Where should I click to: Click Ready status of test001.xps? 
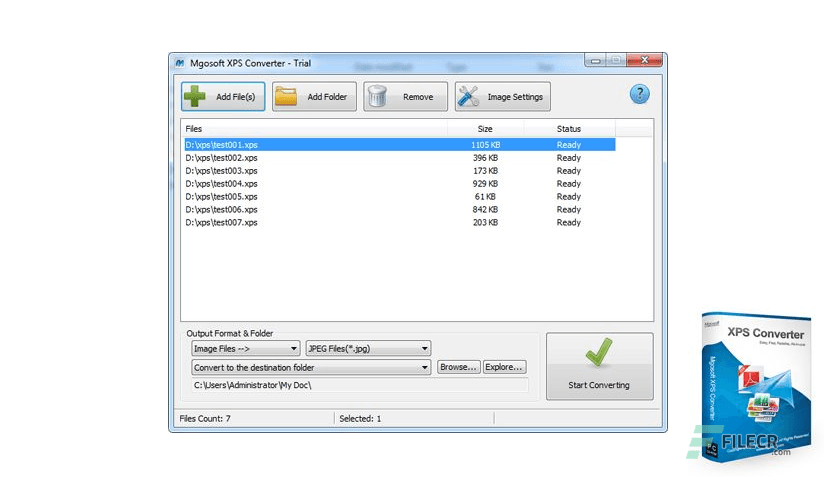(x=569, y=144)
